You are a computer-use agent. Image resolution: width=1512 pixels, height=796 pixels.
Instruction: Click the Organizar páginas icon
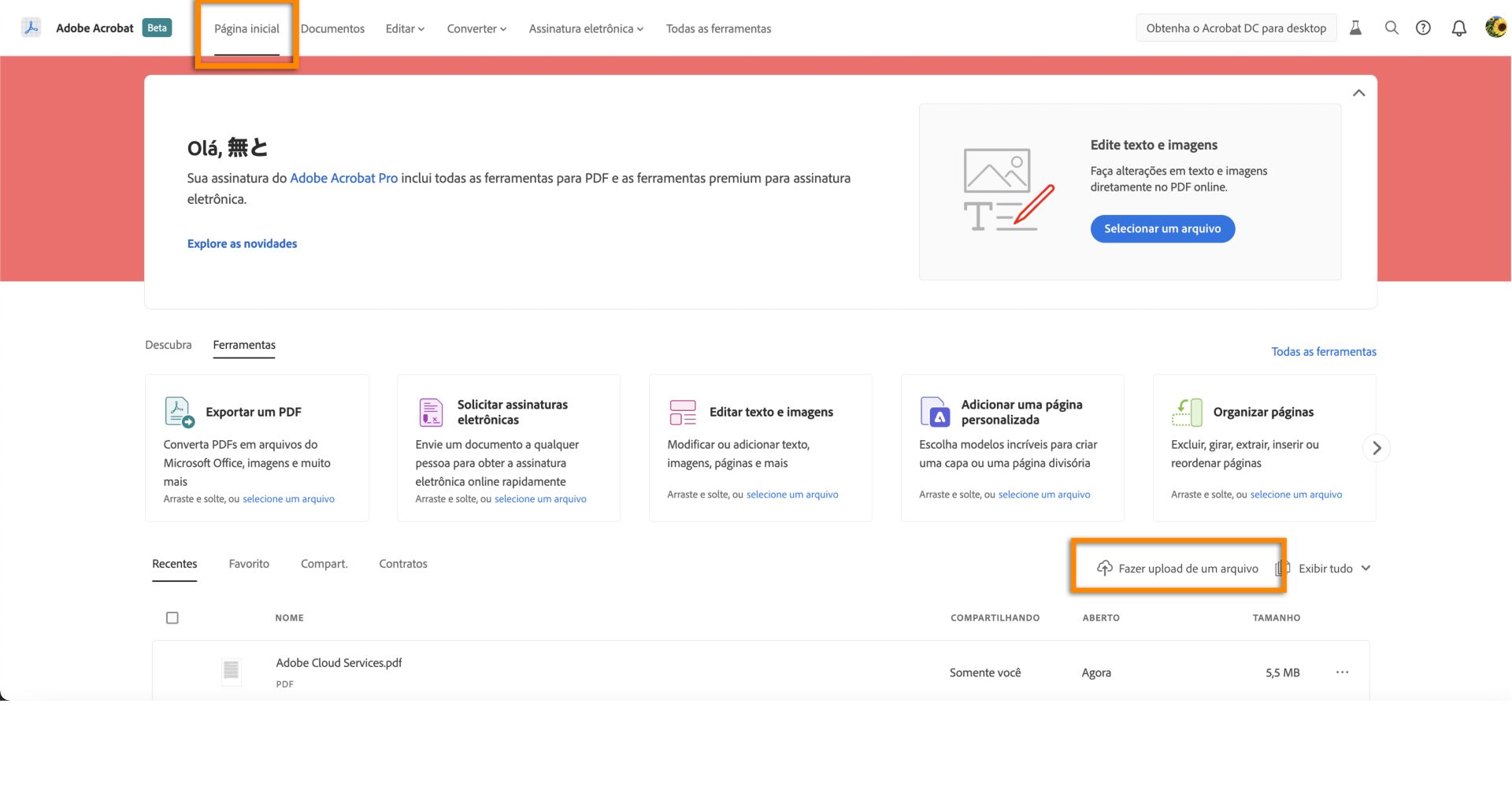pos(1187,412)
